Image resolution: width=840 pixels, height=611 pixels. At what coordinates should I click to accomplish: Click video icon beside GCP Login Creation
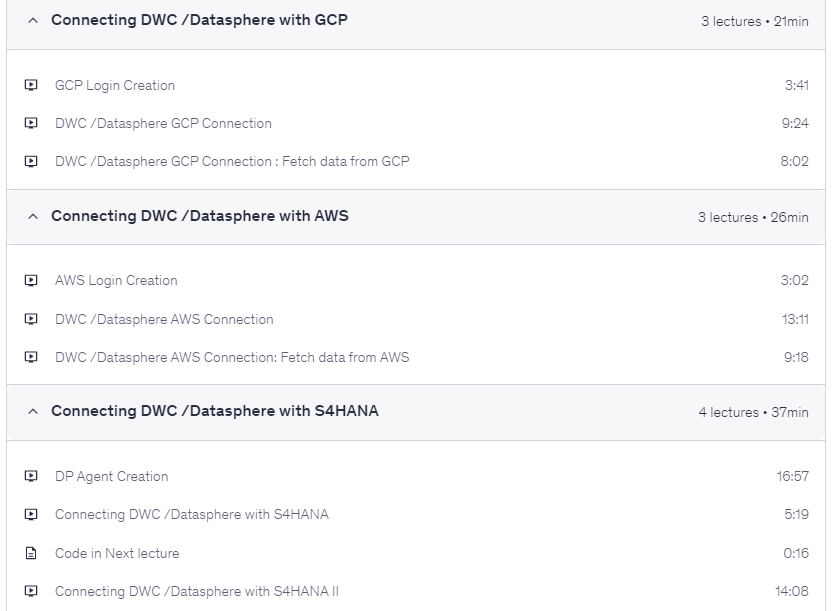click(x=31, y=86)
